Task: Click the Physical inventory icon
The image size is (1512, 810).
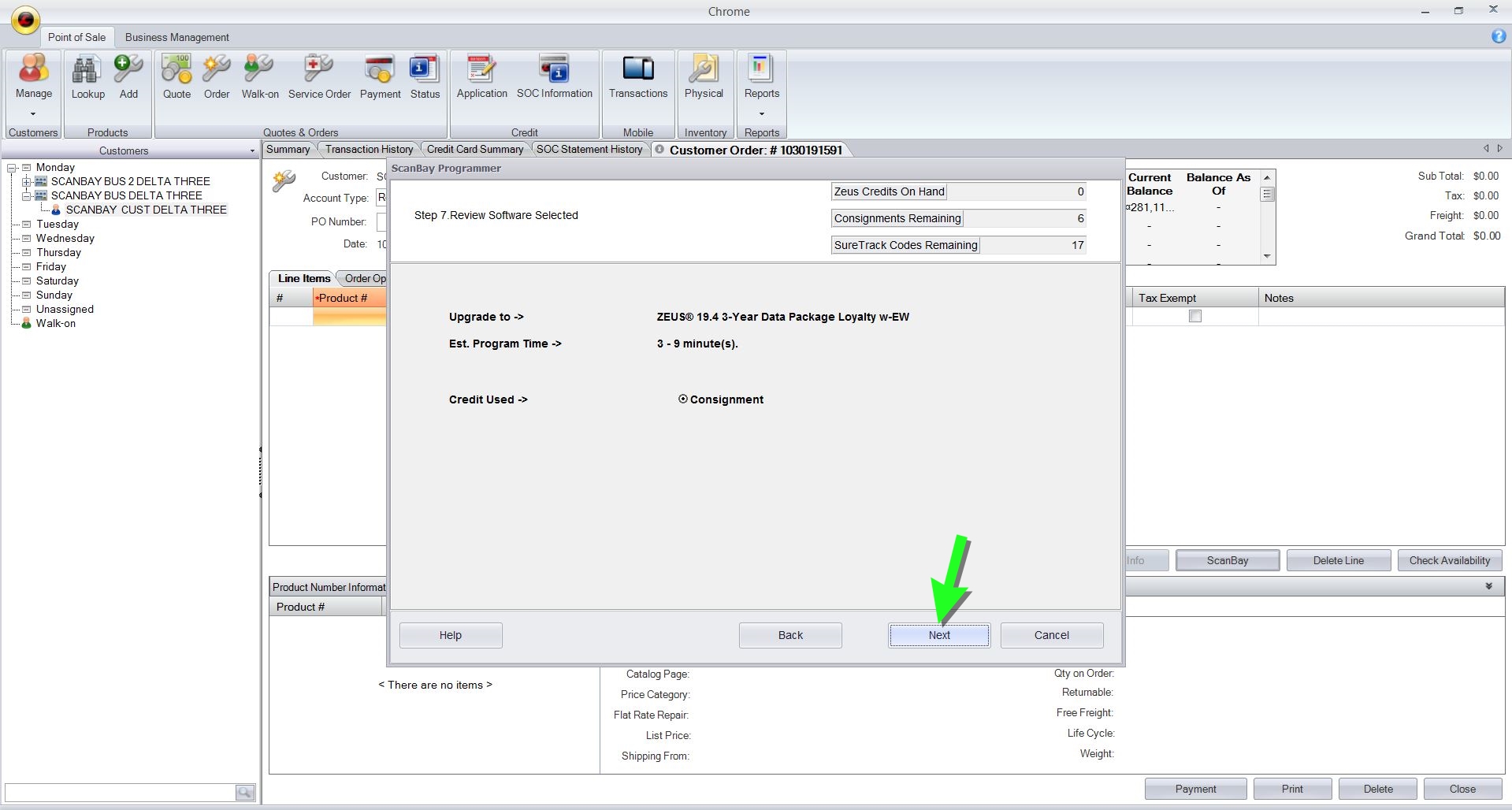Action: 703,70
